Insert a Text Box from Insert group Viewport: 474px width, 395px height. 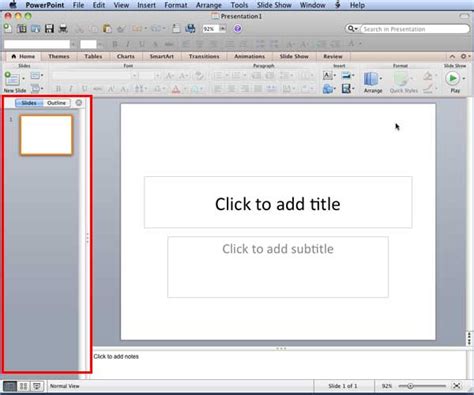pos(329,76)
